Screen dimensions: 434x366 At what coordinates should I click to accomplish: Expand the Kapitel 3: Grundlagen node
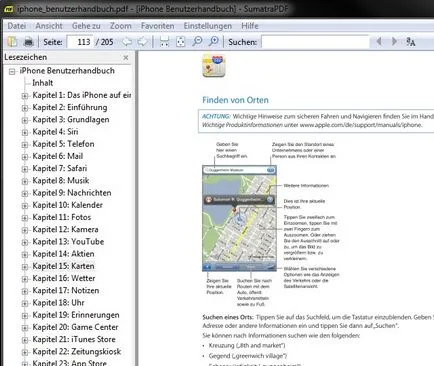(25, 120)
